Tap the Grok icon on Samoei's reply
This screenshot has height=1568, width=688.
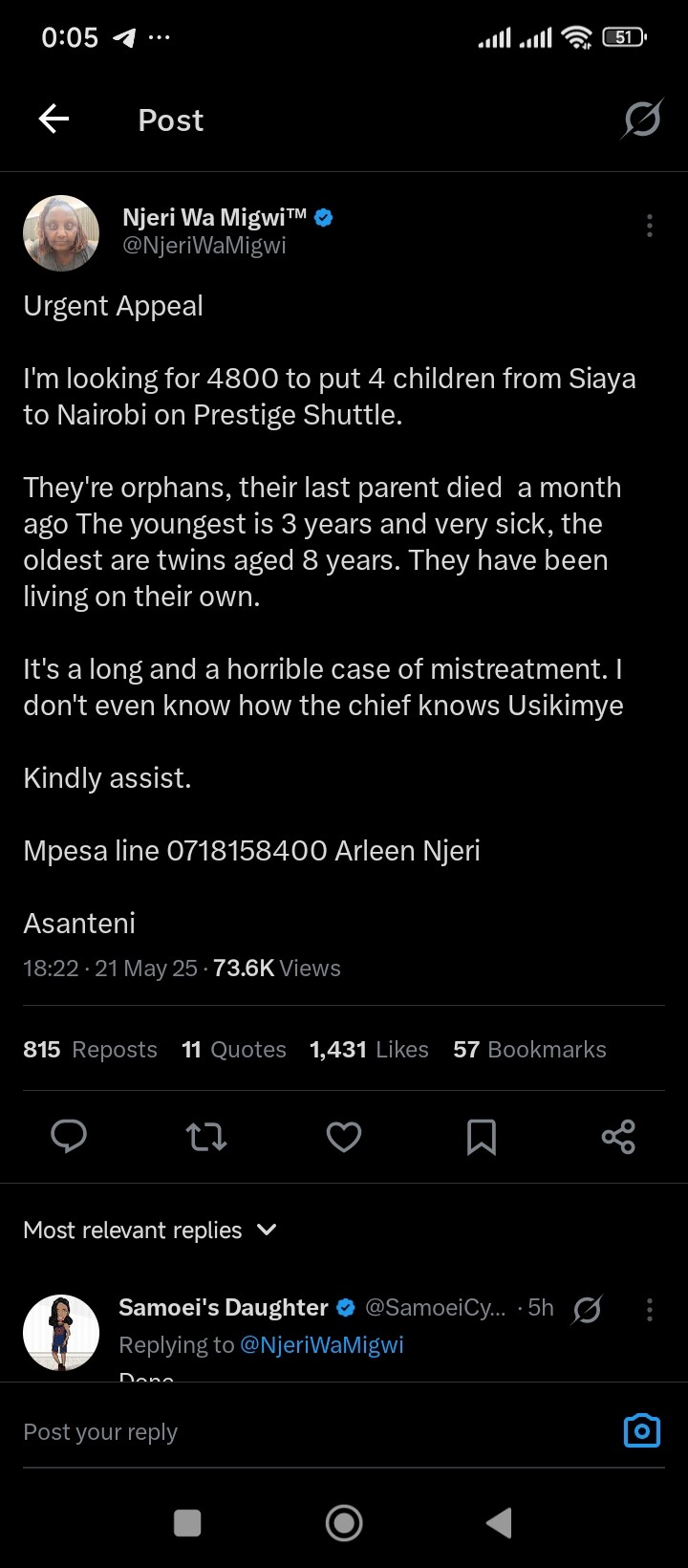click(587, 1310)
